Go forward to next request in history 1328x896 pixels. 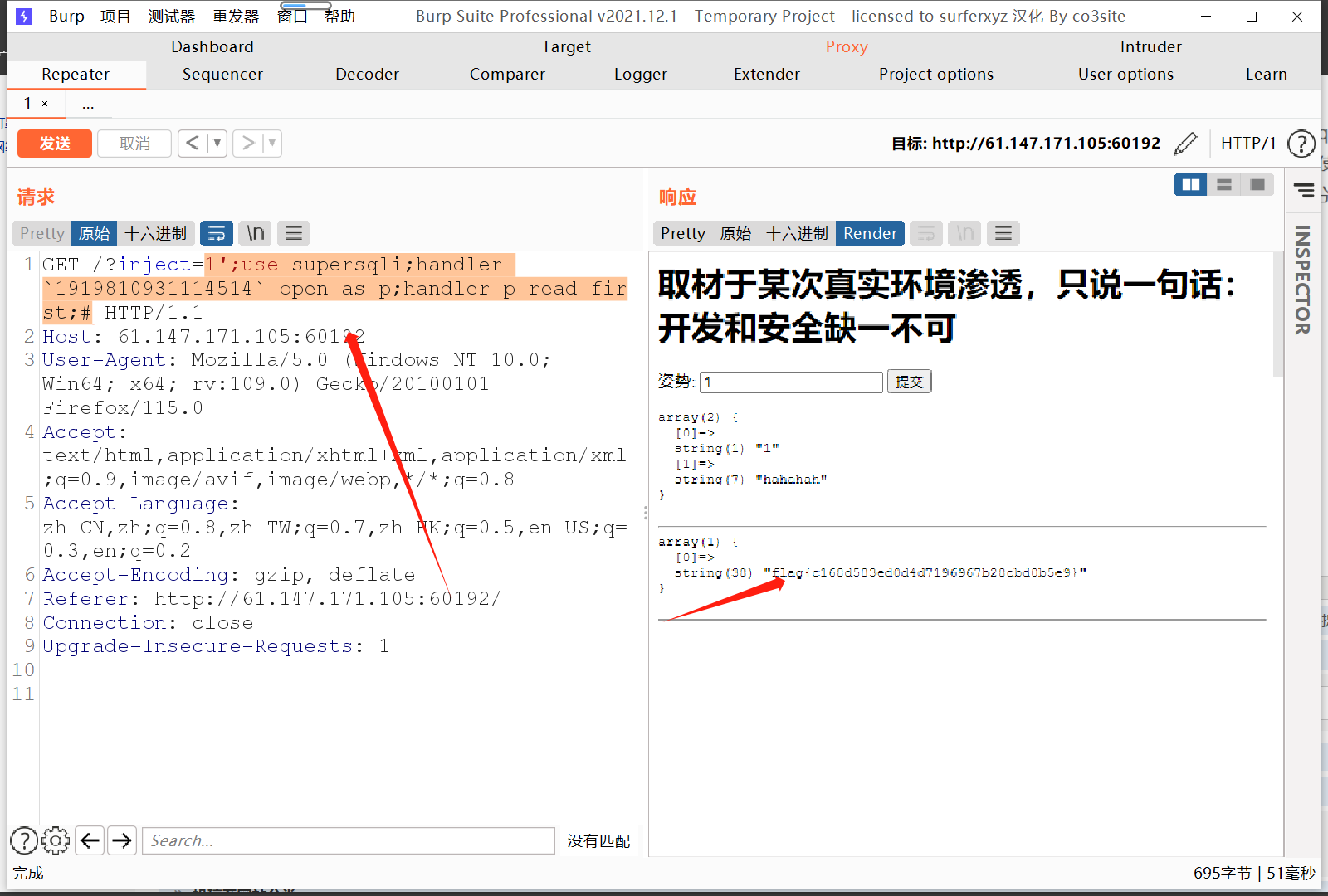pos(247,144)
